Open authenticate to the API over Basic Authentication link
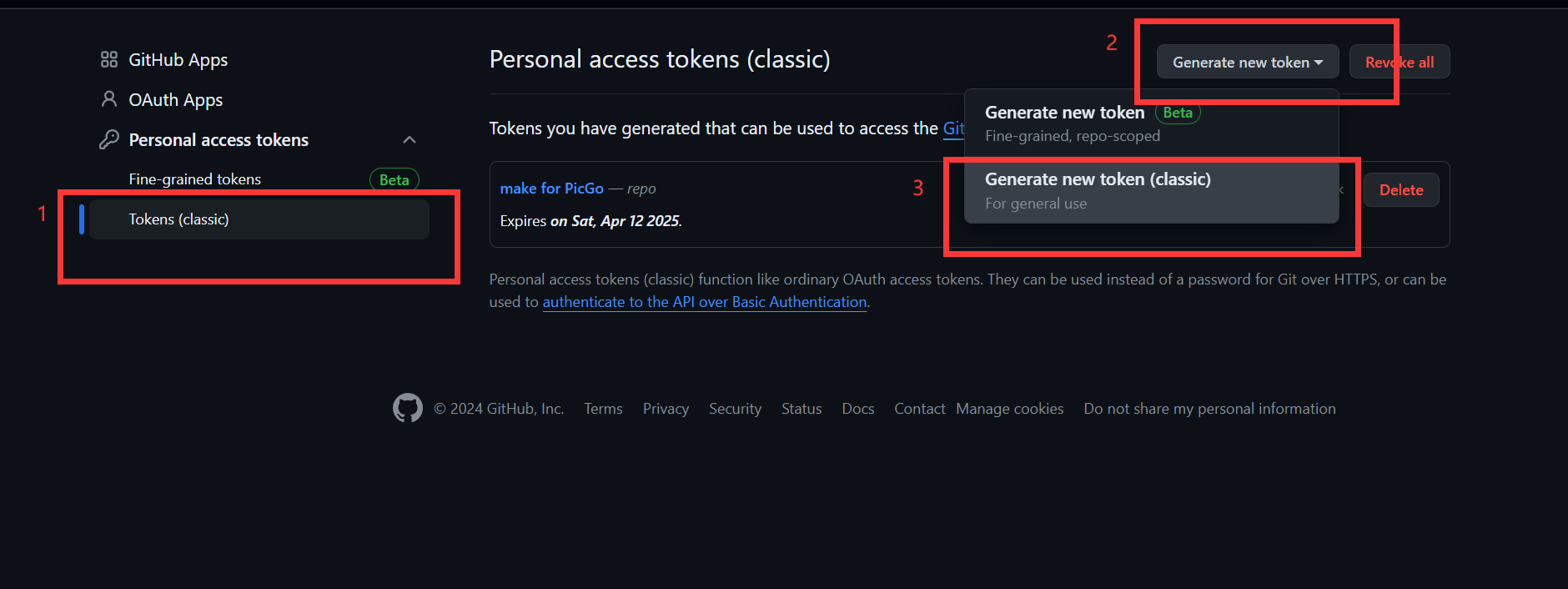Screen dimensions: 1568x589 (x=705, y=302)
